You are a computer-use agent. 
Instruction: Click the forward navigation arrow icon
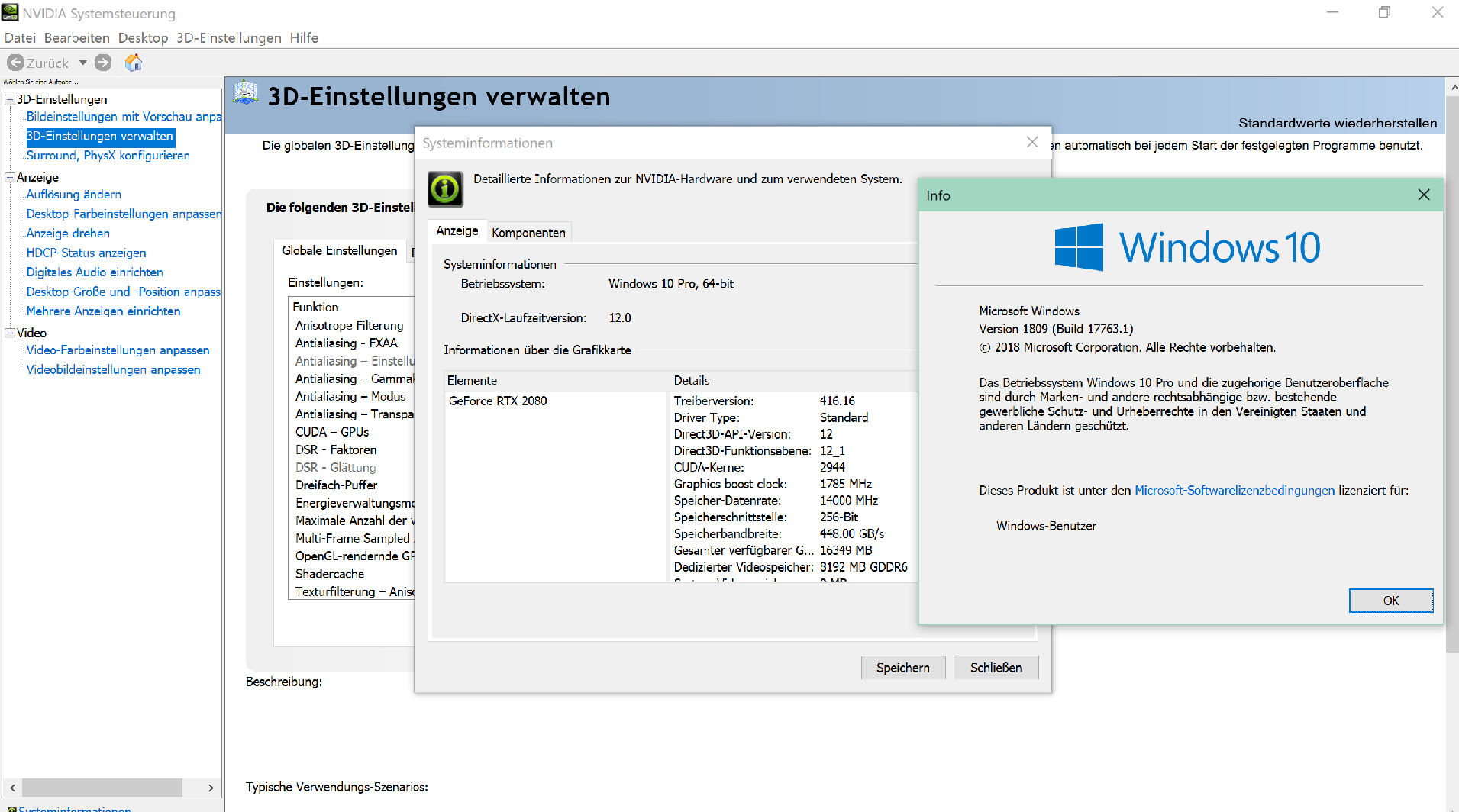click(103, 63)
